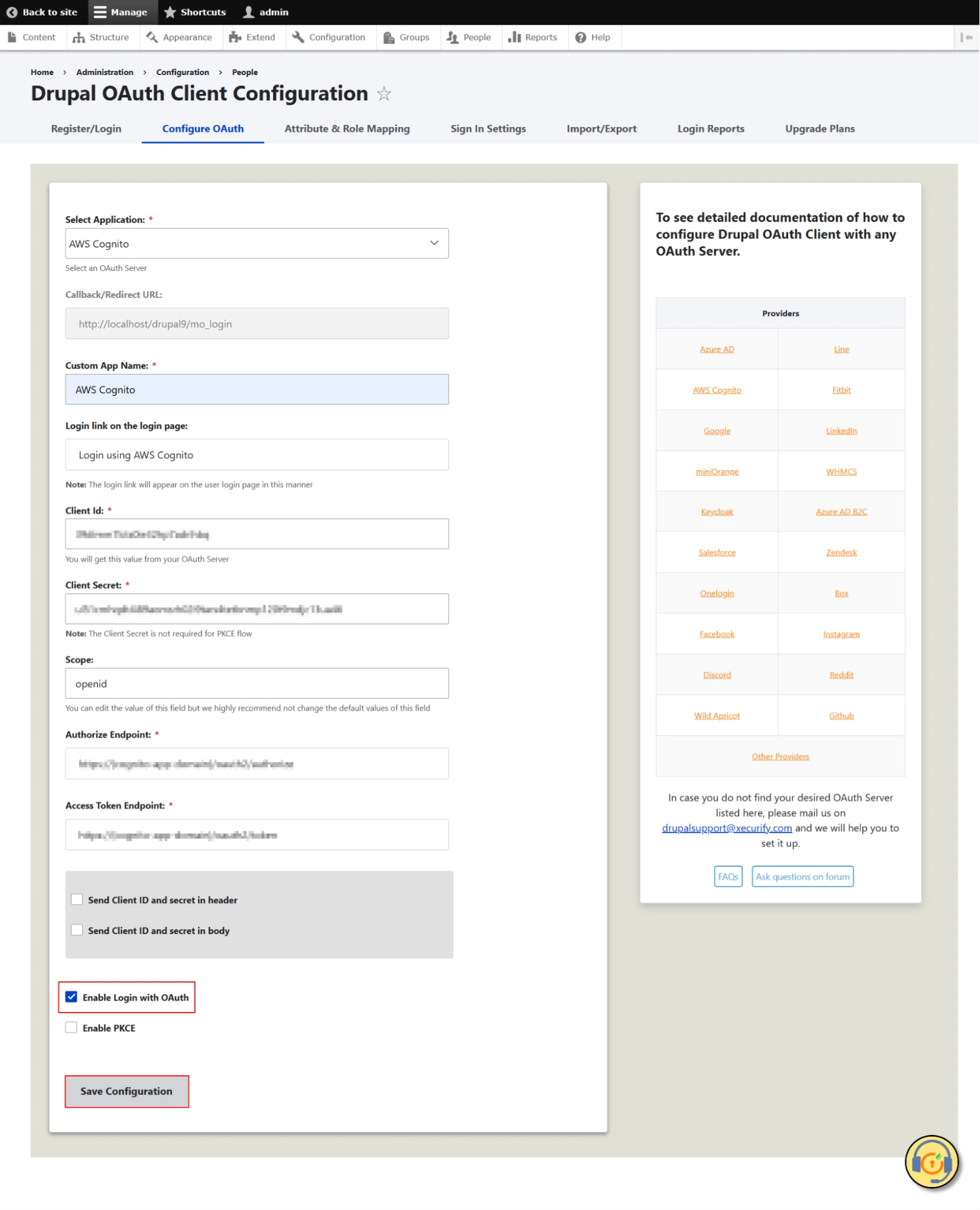
Task: Check Send Client ID and secret in header
Action: pos(77,899)
